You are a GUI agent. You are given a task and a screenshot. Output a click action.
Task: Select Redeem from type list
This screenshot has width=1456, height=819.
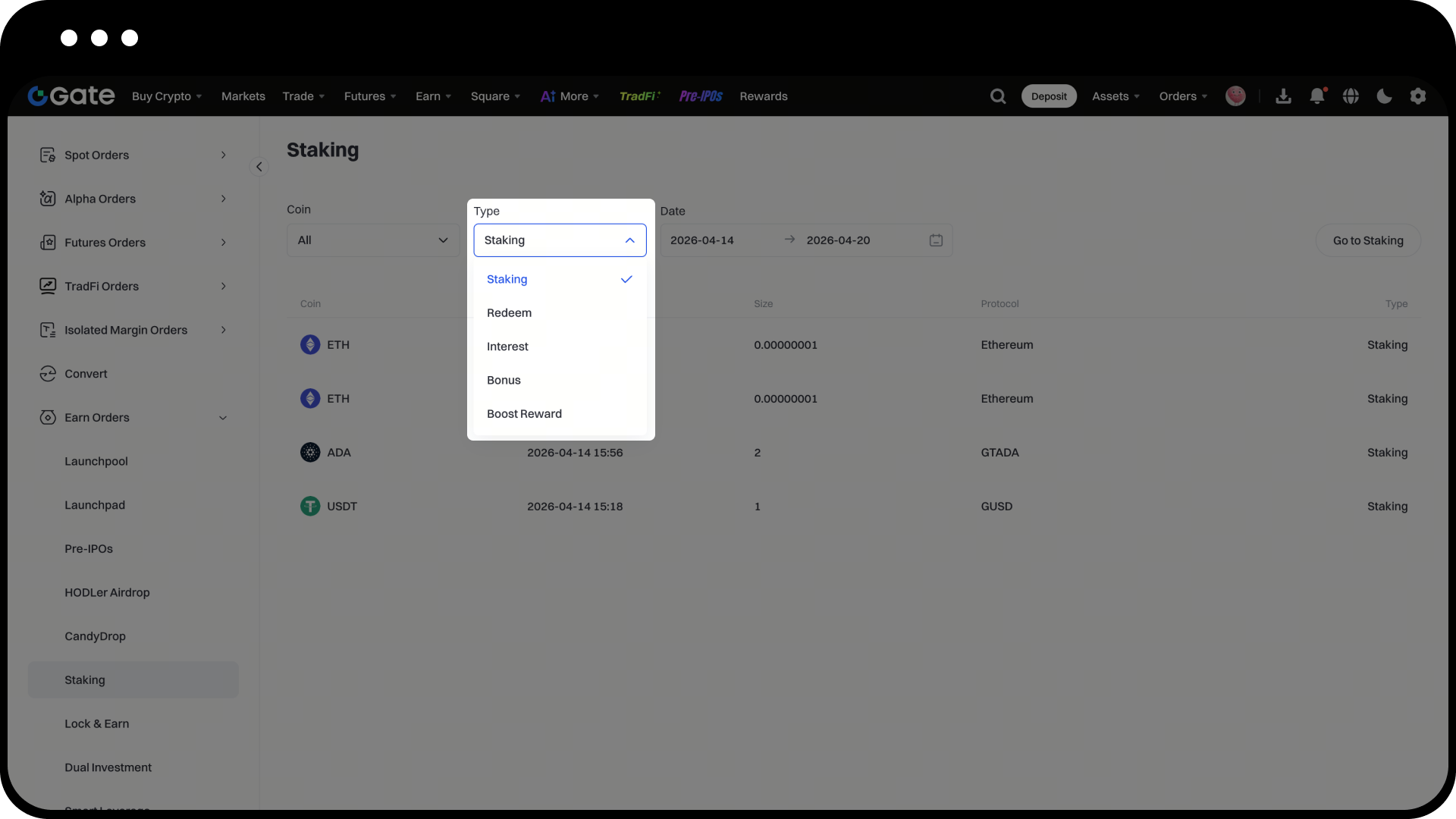click(x=509, y=313)
